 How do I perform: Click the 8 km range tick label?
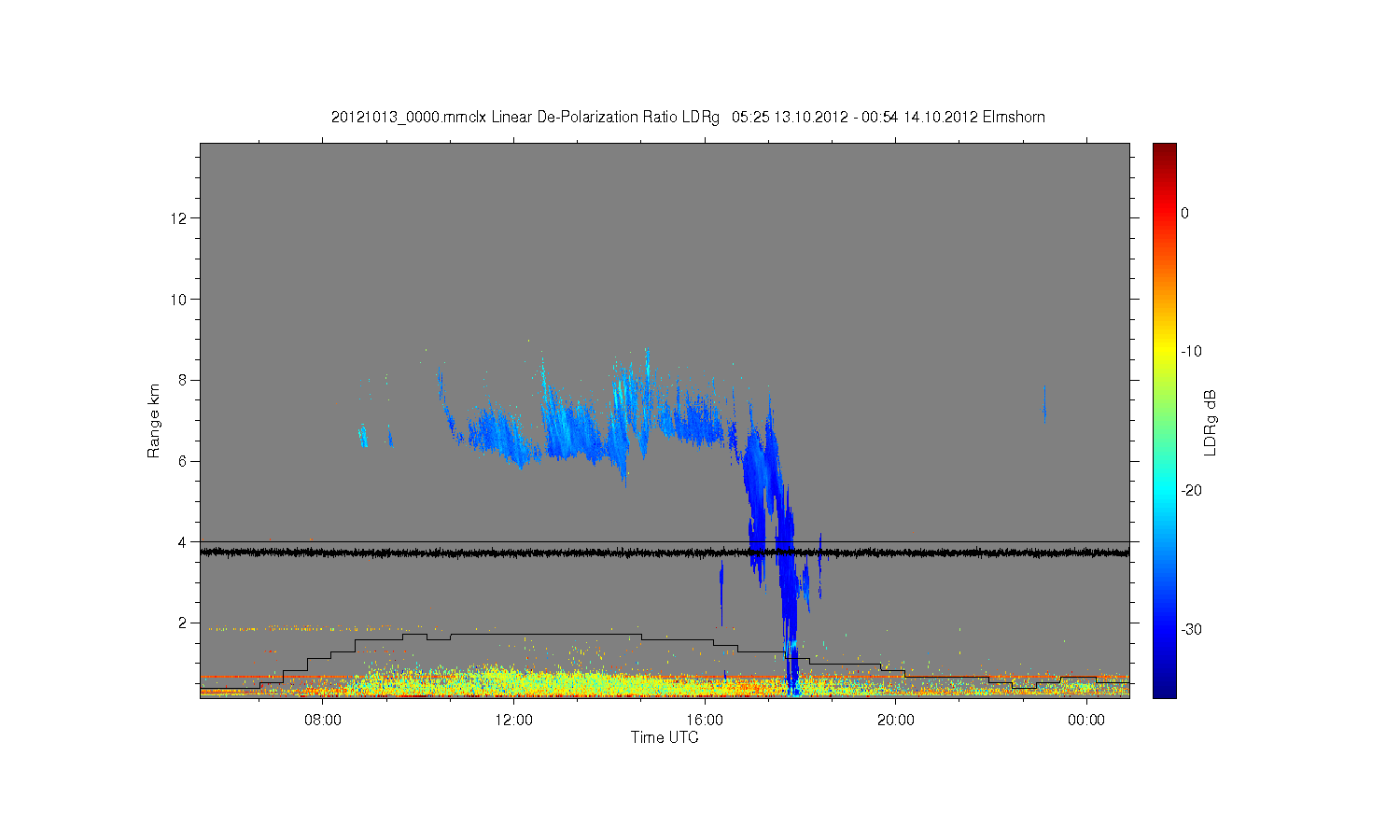(x=183, y=380)
